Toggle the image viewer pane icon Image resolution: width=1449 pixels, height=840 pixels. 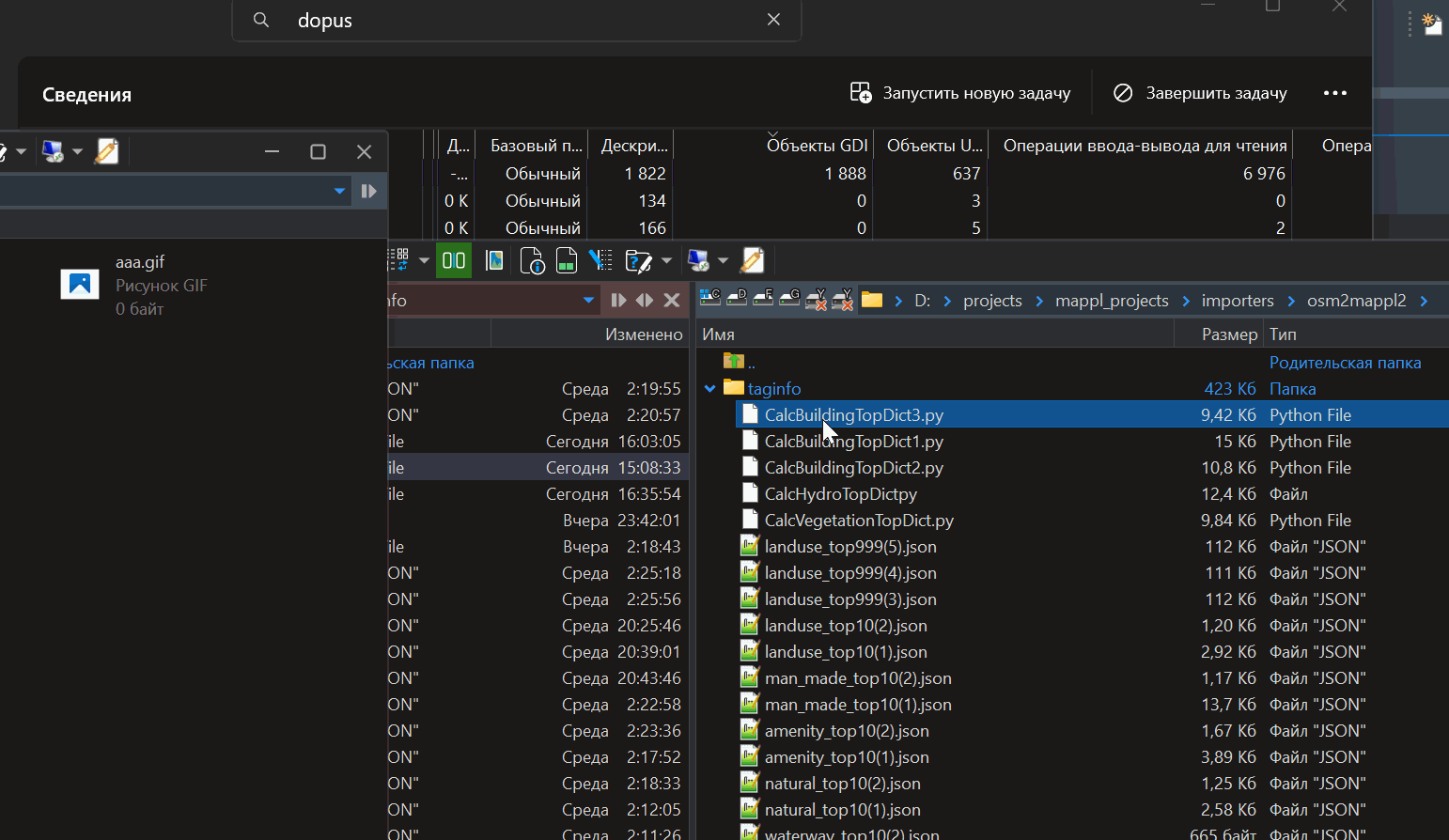click(x=494, y=260)
